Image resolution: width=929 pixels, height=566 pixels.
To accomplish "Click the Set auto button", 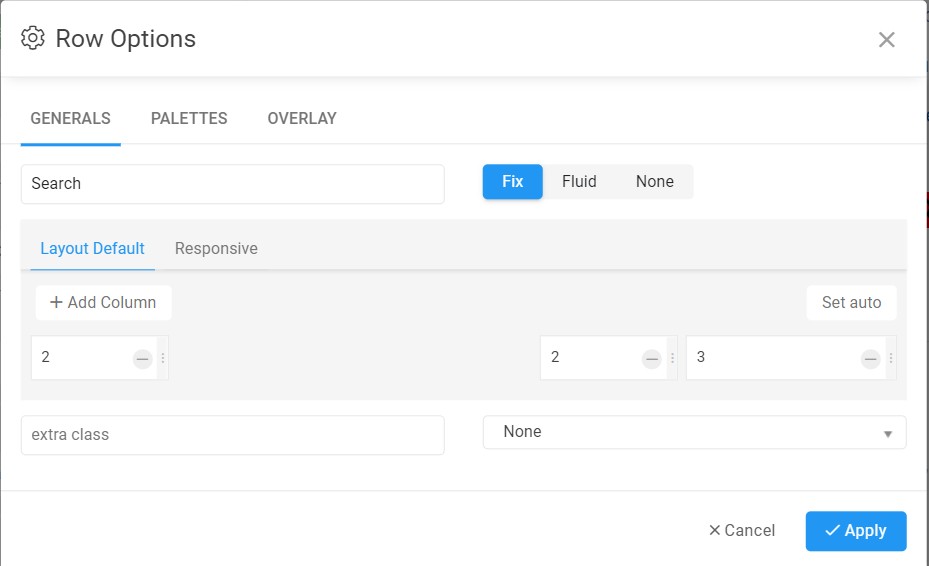I will tap(851, 303).
